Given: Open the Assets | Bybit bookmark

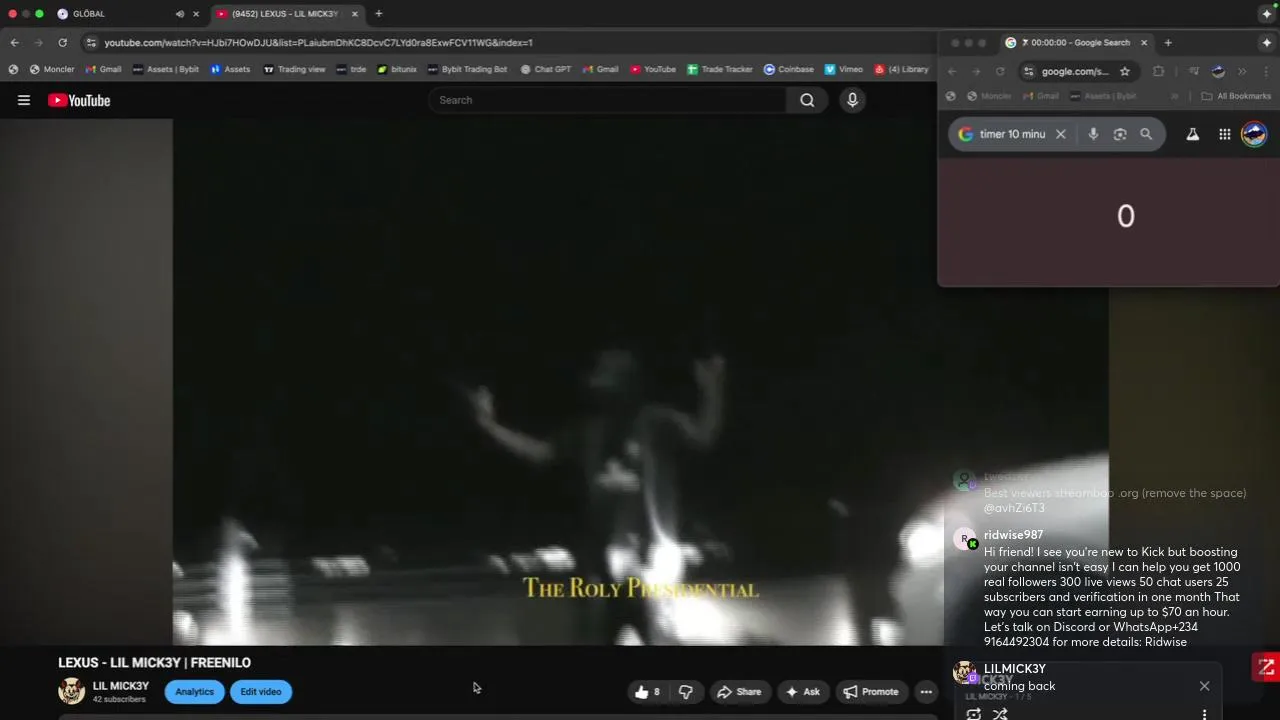Looking at the screenshot, I should [166, 70].
